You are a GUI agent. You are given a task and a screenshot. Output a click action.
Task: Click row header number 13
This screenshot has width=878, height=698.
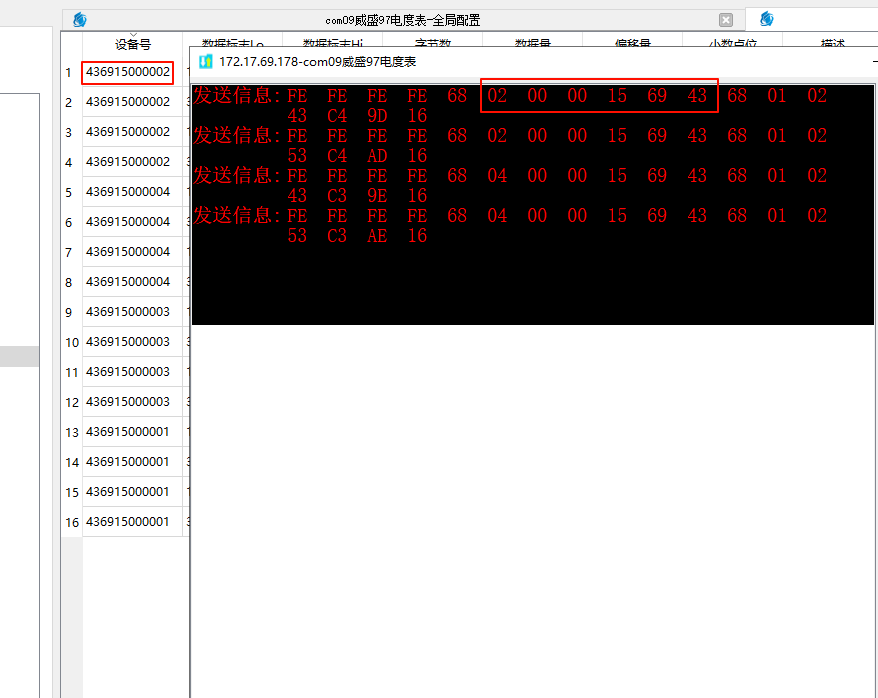pyautogui.click(x=72, y=433)
